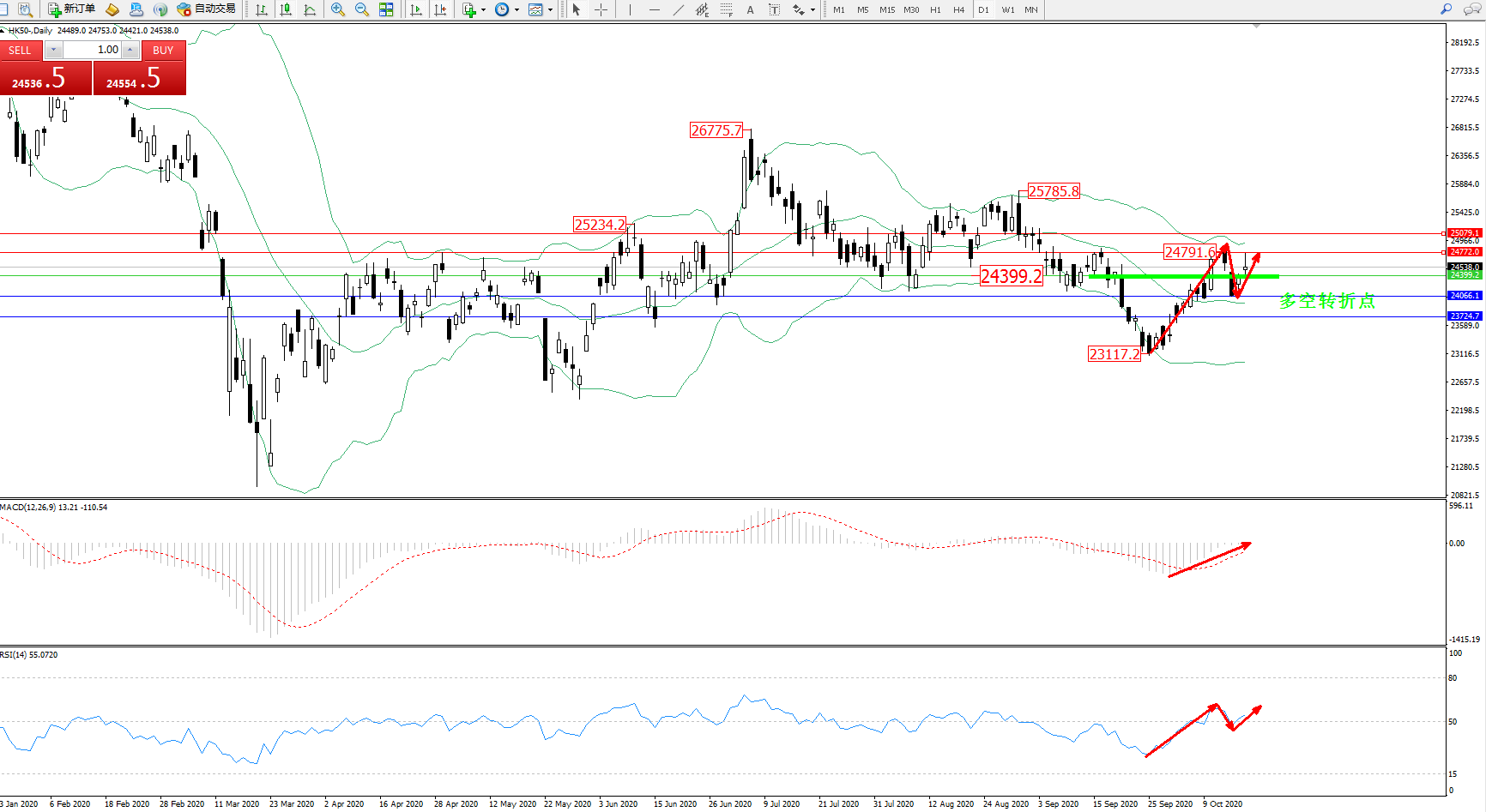Viewport: 1486px width, 812px height.
Task: Enable chart auto scroll
Action: (416, 9)
